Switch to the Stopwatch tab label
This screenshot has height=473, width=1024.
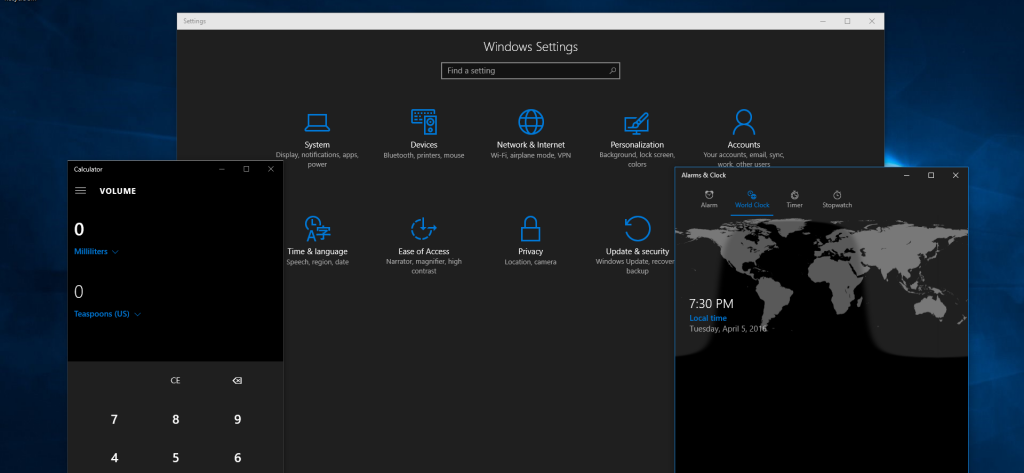click(x=837, y=205)
